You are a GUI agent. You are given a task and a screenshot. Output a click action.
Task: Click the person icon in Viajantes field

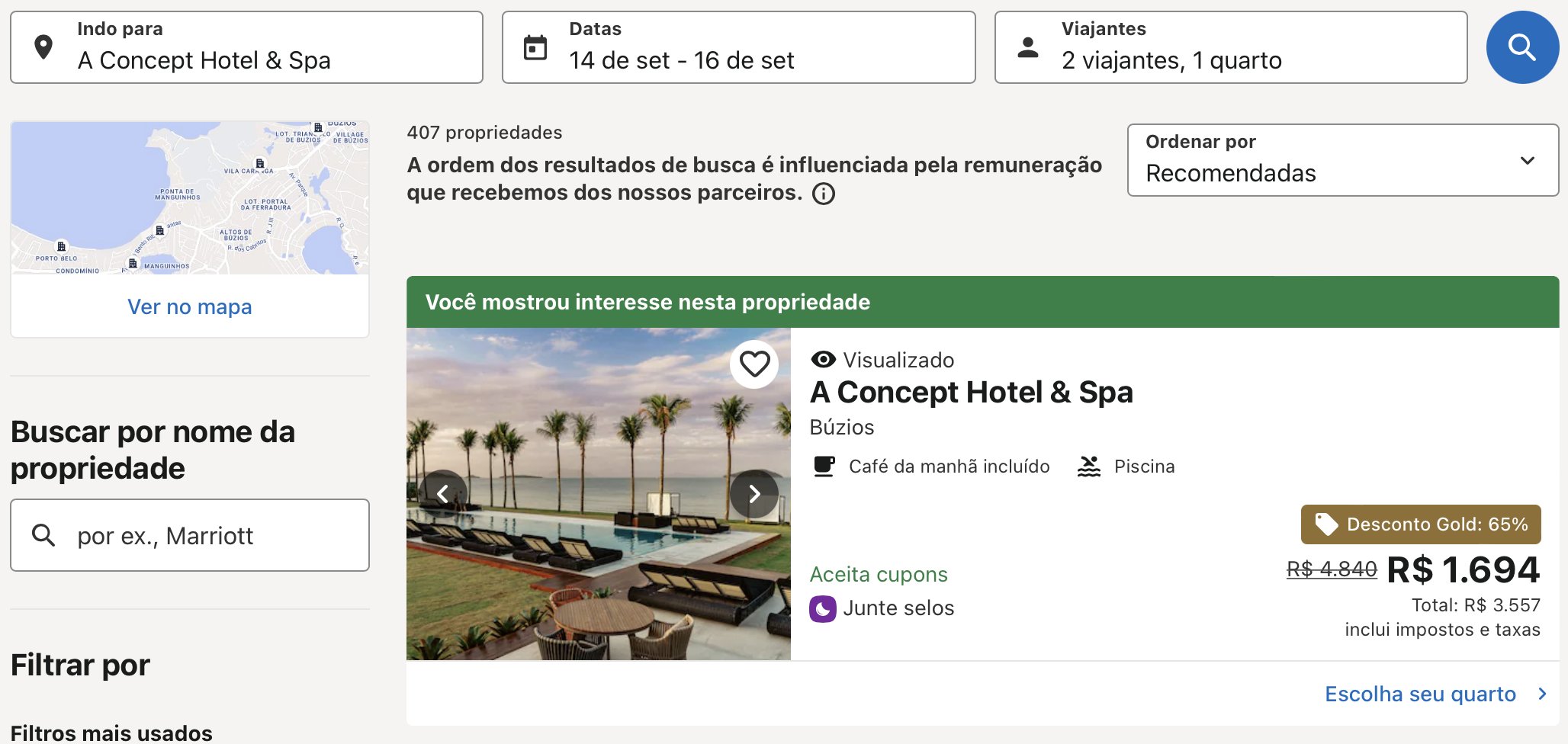[x=1028, y=47]
